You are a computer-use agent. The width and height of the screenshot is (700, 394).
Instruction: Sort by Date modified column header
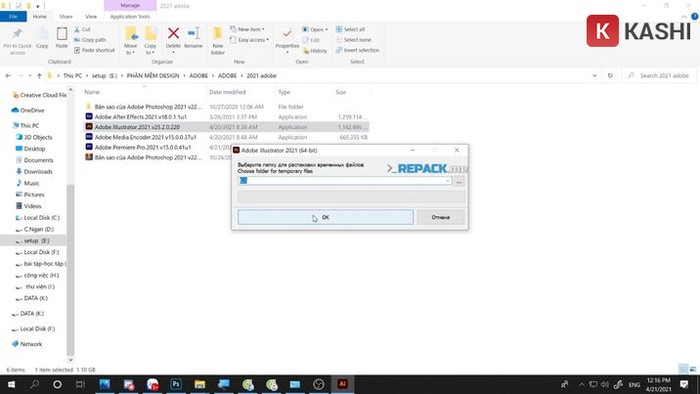point(227,92)
